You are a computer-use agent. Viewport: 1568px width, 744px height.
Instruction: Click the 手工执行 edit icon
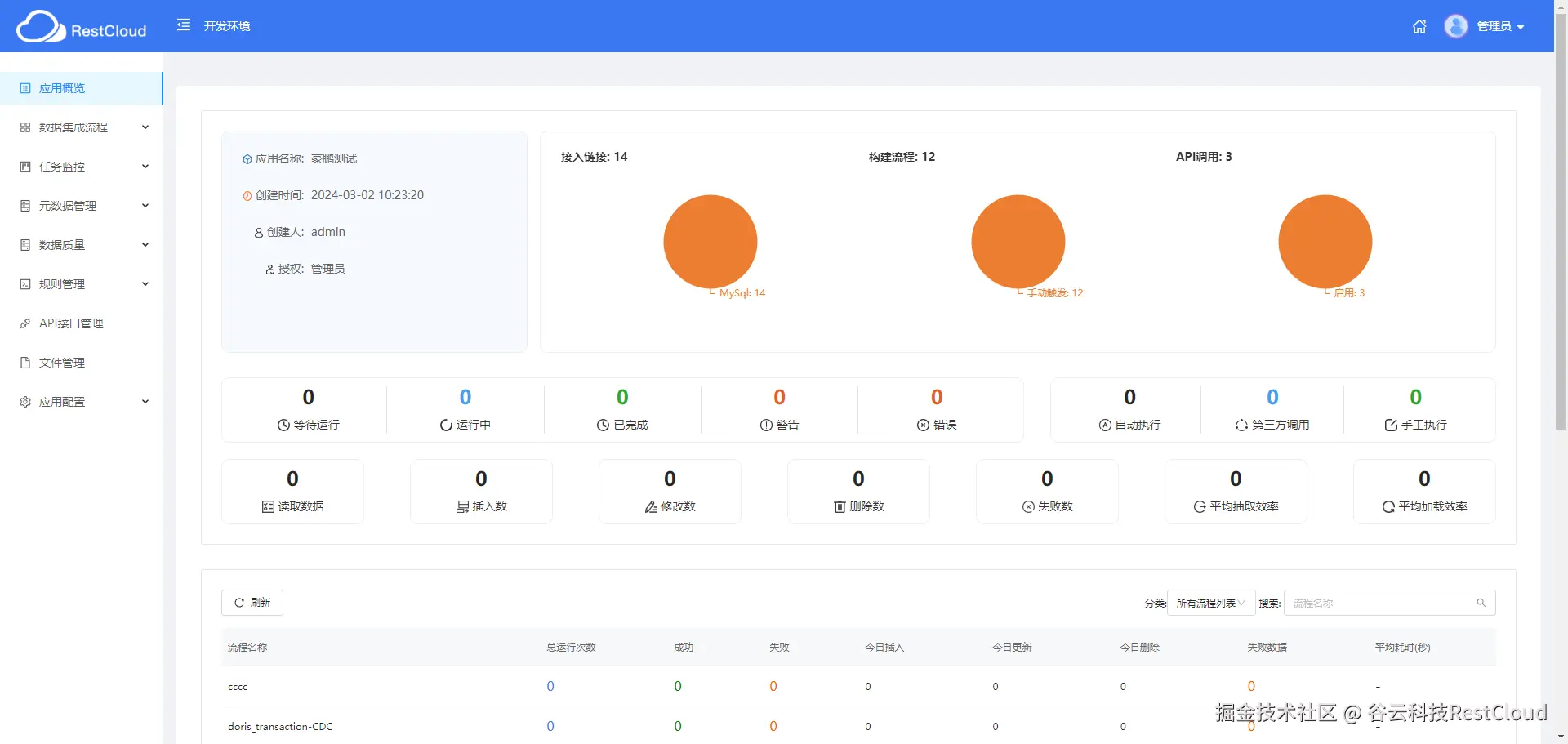click(x=1391, y=425)
